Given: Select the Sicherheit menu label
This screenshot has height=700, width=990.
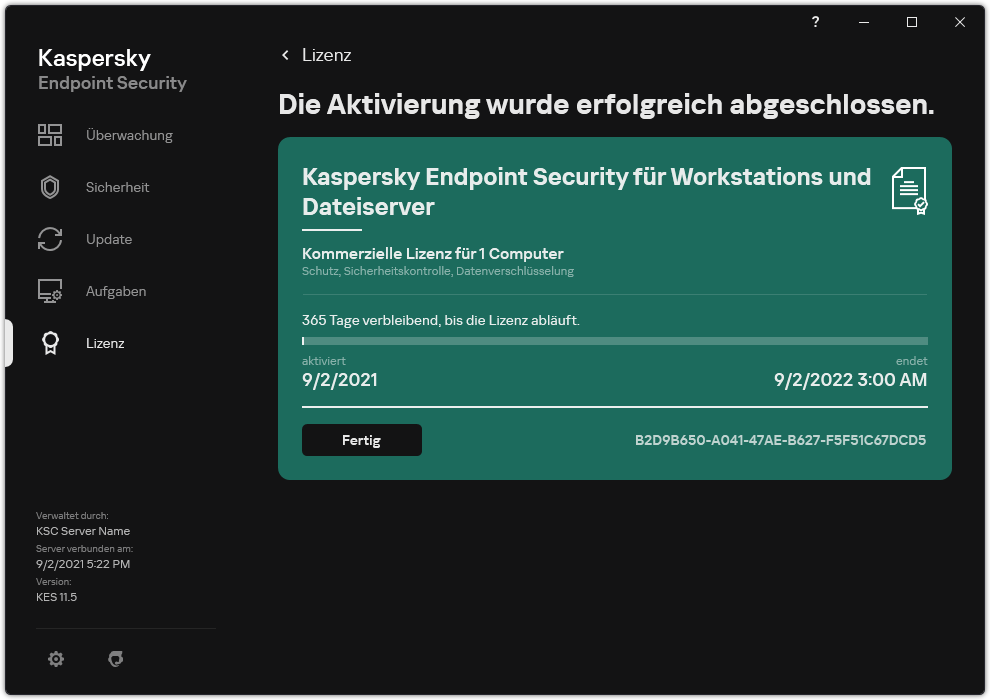Looking at the screenshot, I should pos(117,187).
